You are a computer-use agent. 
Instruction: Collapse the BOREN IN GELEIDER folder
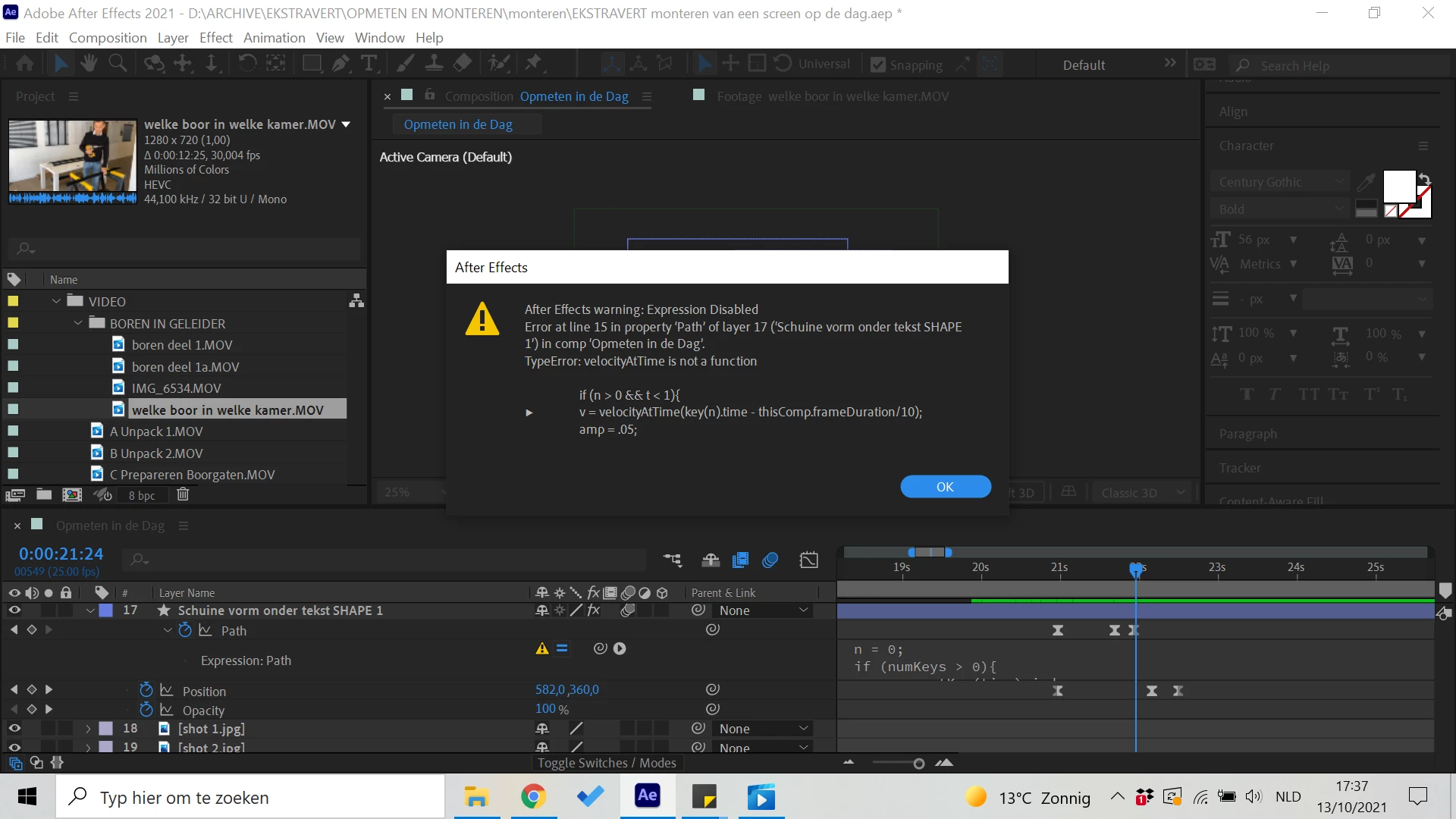pyautogui.click(x=78, y=323)
